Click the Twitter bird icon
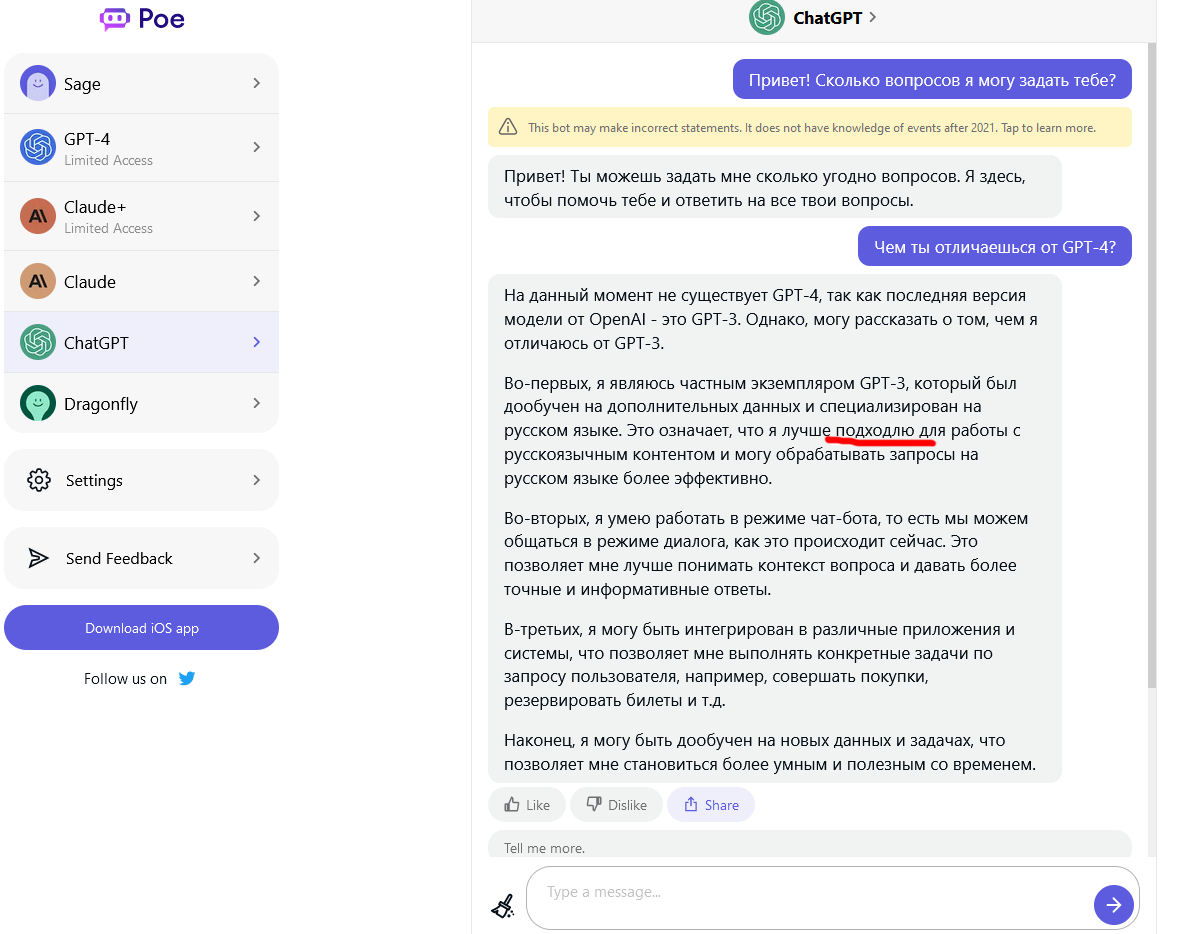This screenshot has width=1190, height=934. pyautogui.click(x=187, y=678)
